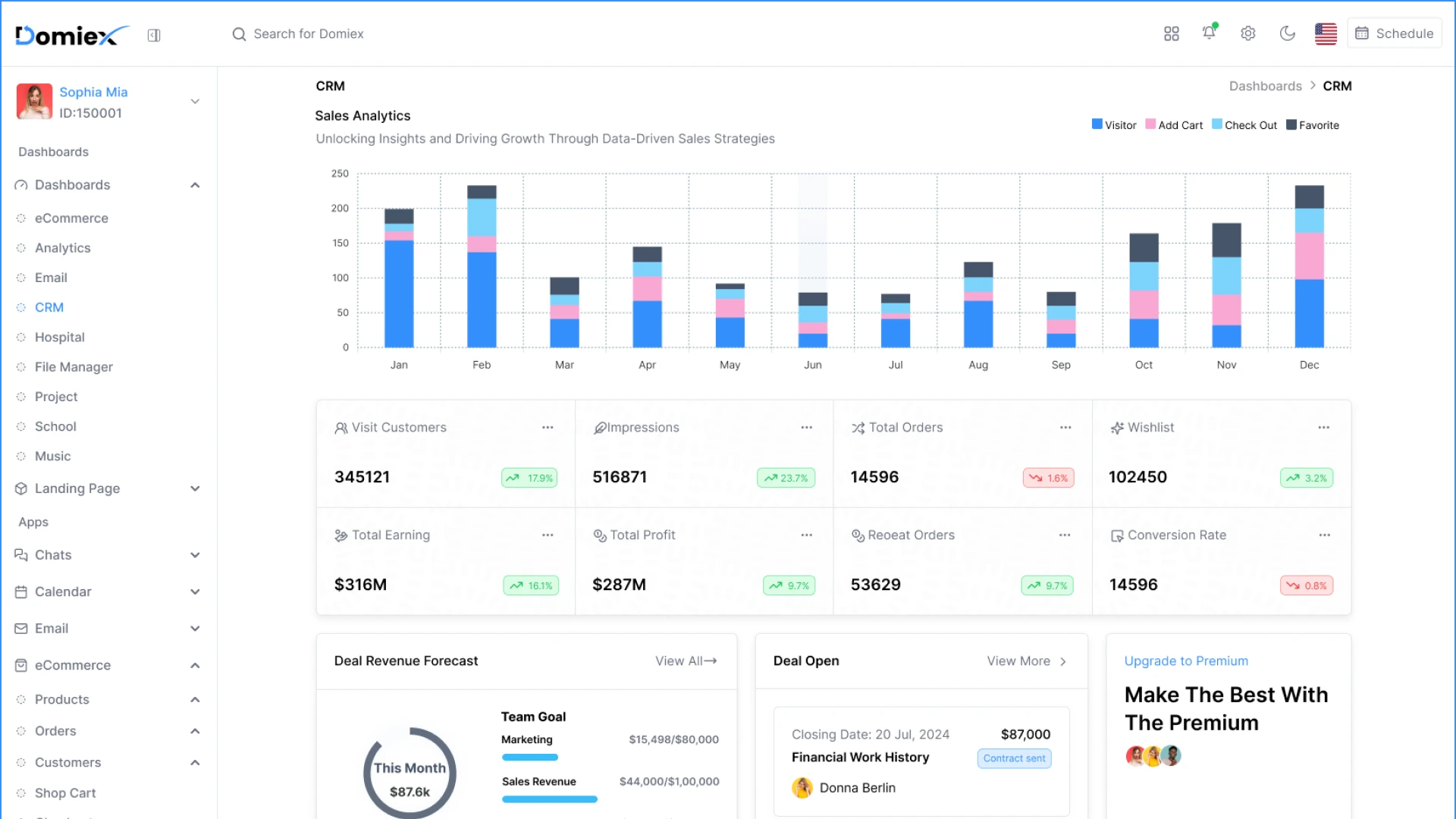This screenshot has width=1456, height=819.
Task: Click the premium user avatars group
Action: pos(1153,756)
